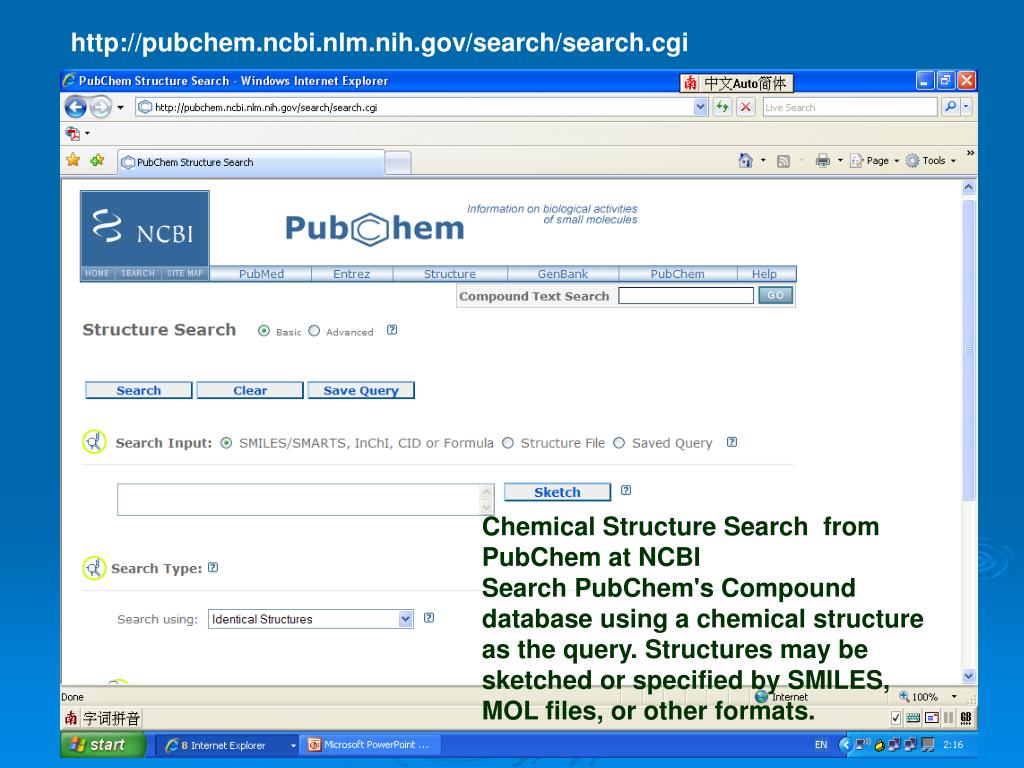Expand the toolbar overflow chevron
1024x768 pixels.
point(970,153)
